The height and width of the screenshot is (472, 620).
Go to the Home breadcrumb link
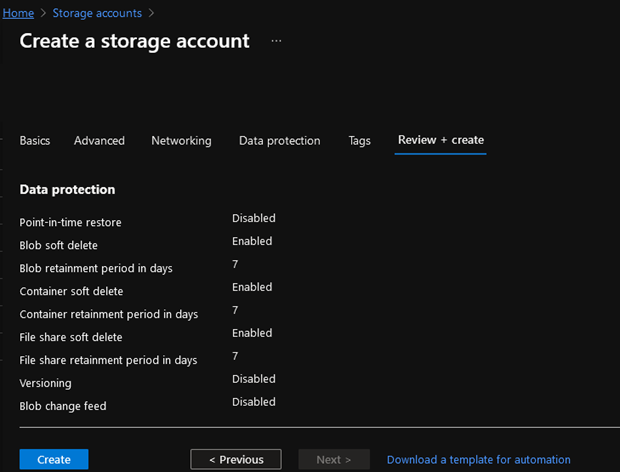pos(17,13)
